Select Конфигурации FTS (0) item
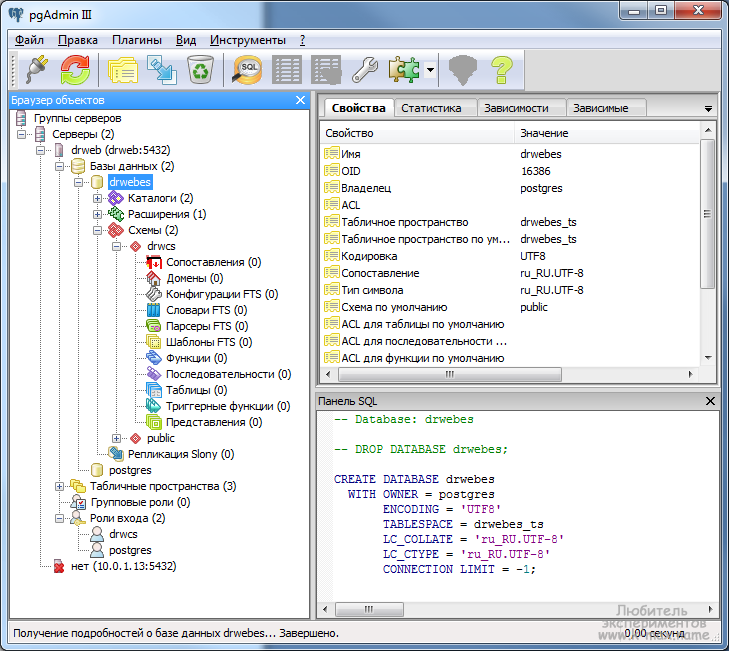 click(x=222, y=294)
